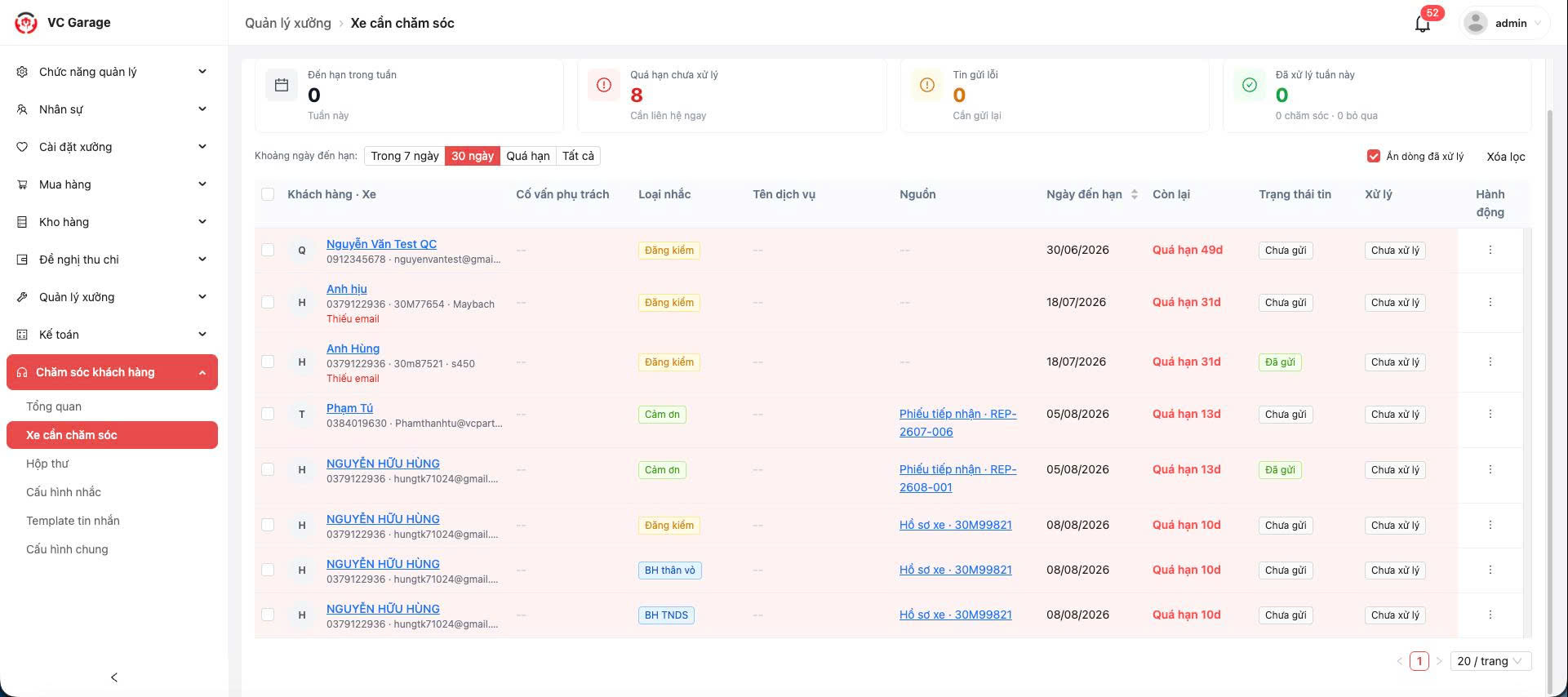This screenshot has width=1568, height=697.
Task: Open Template tin nhắn menu item
Action: [112, 521]
